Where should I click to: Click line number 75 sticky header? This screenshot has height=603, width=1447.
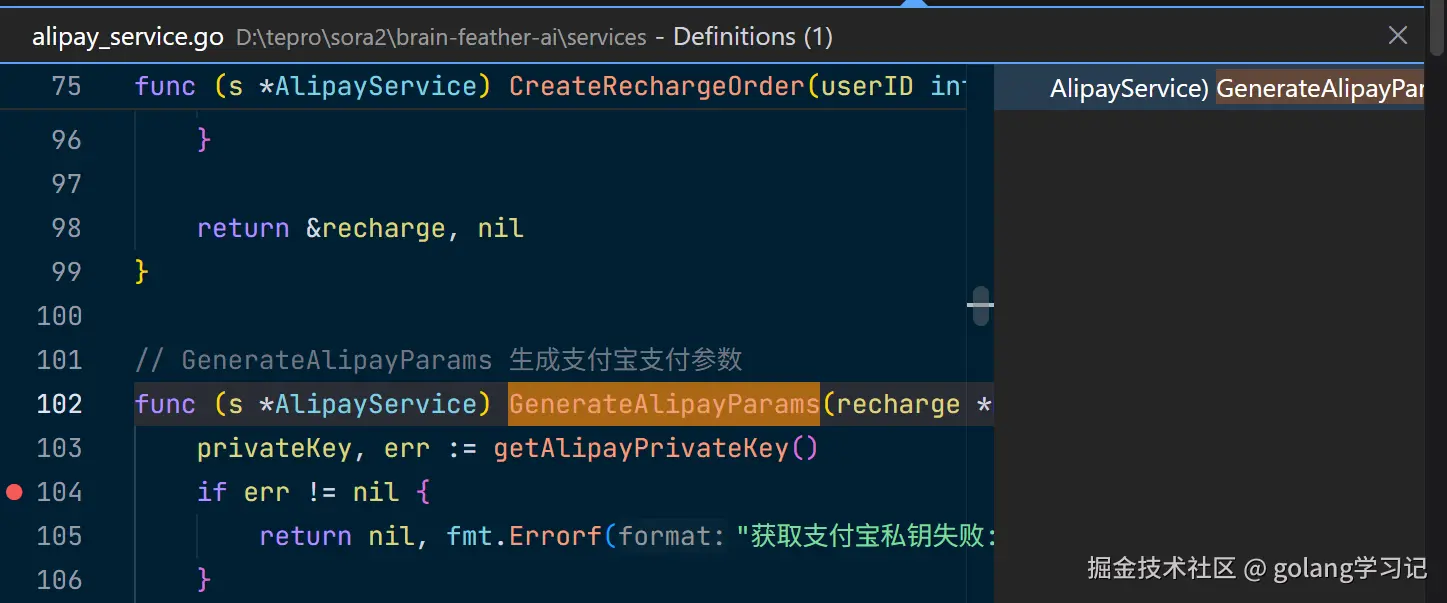(x=66, y=86)
